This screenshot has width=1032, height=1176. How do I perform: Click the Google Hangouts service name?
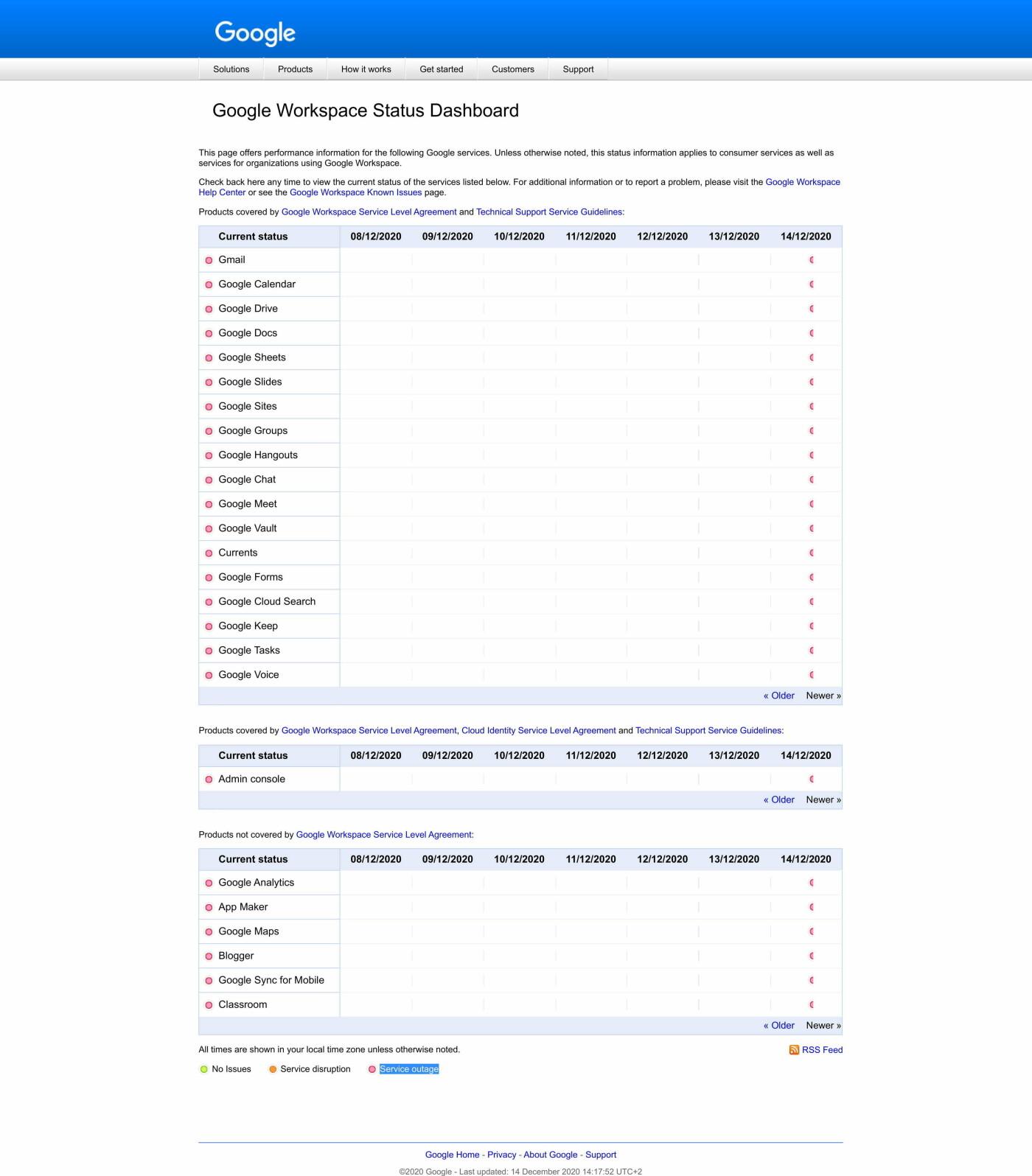tap(258, 455)
